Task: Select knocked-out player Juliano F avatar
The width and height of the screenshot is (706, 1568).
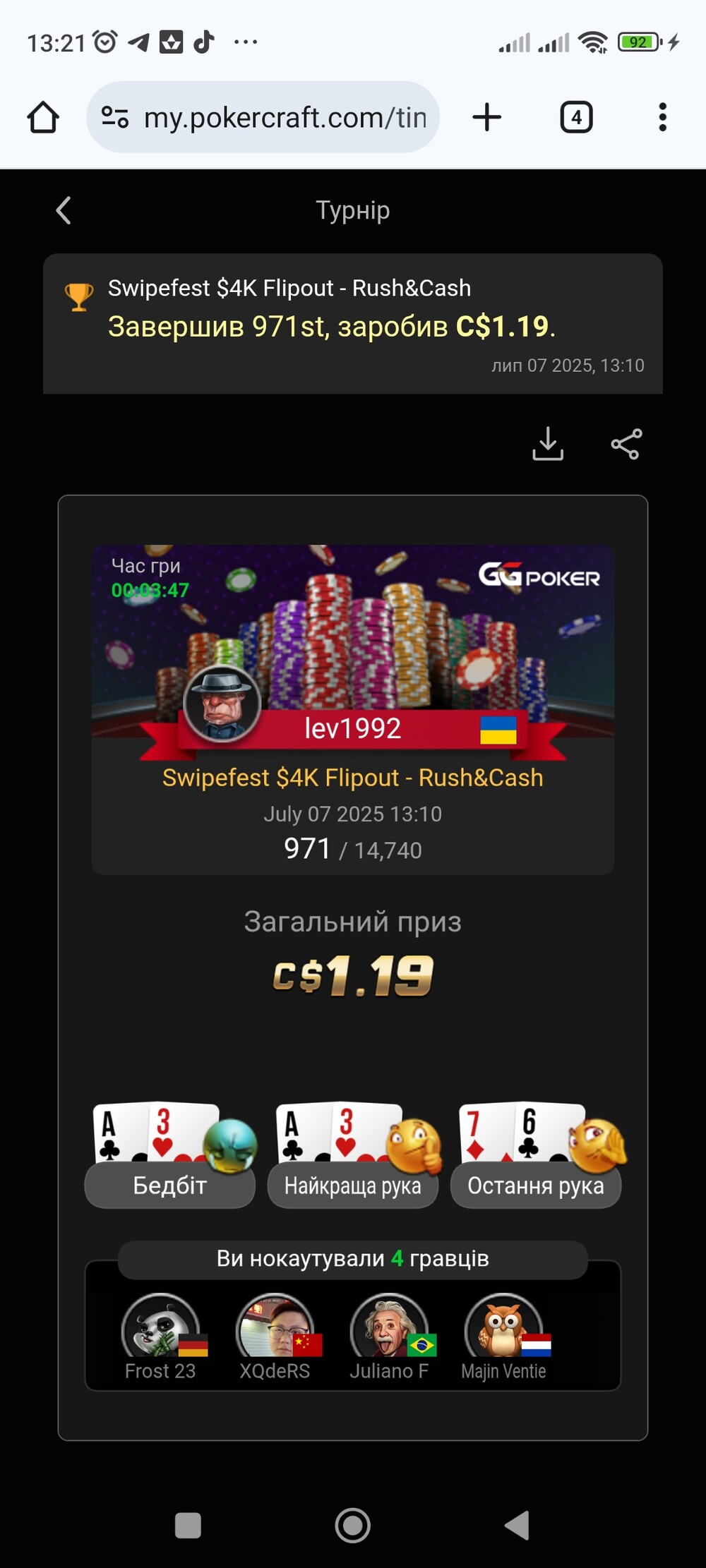Action: [x=390, y=1327]
